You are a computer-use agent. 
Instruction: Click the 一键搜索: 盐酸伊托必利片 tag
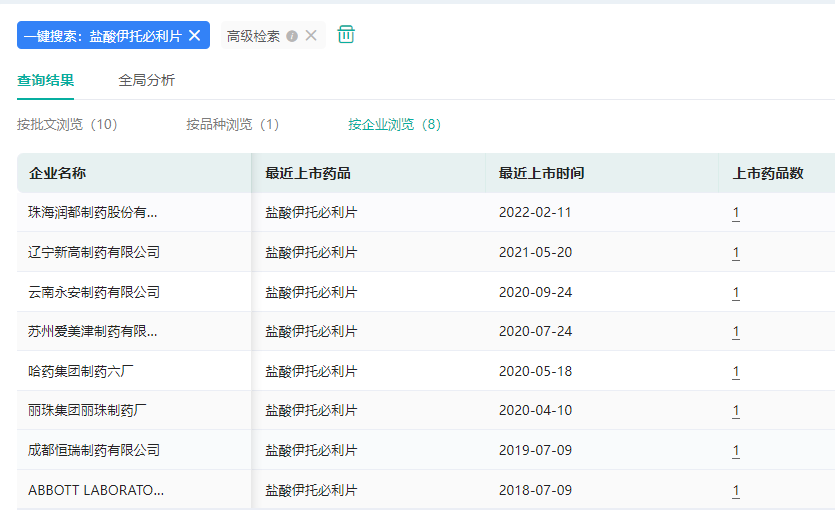click(102, 36)
